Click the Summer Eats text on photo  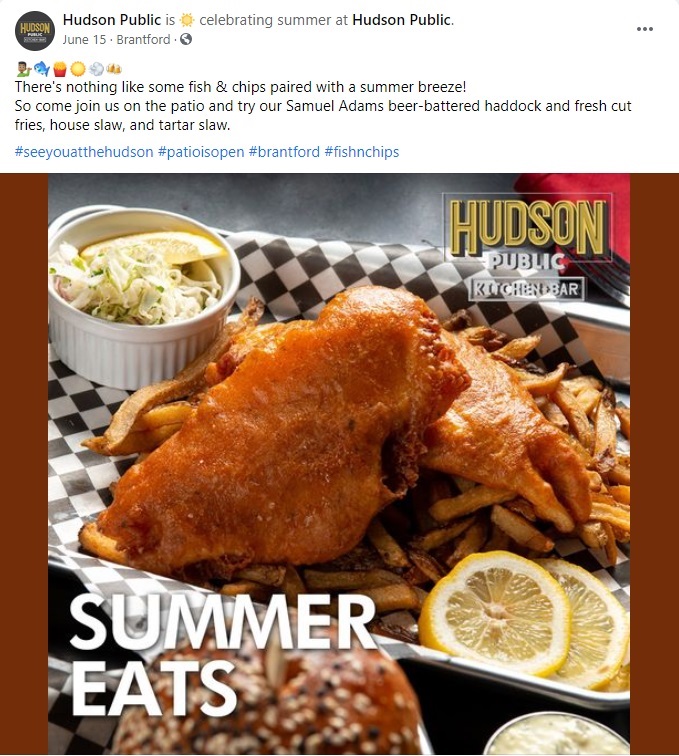coord(222,654)
